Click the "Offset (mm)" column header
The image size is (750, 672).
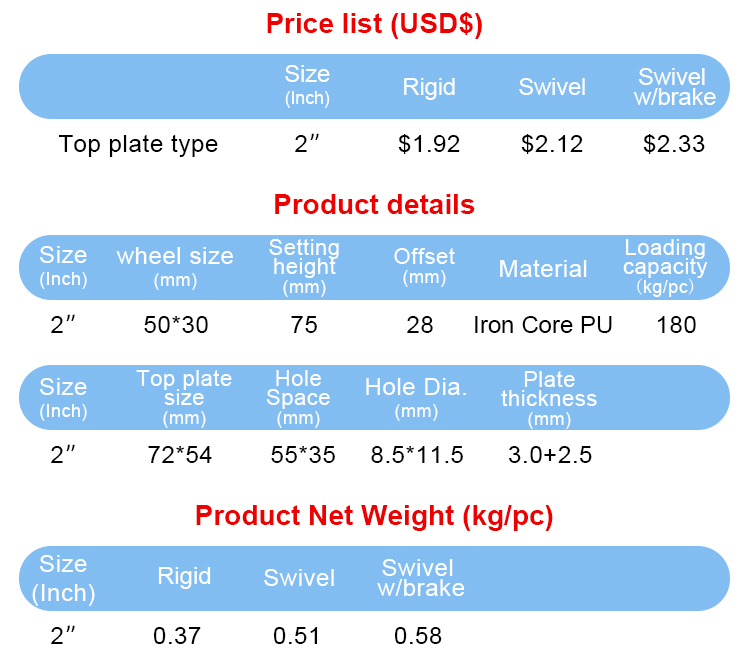coord(424,265)
